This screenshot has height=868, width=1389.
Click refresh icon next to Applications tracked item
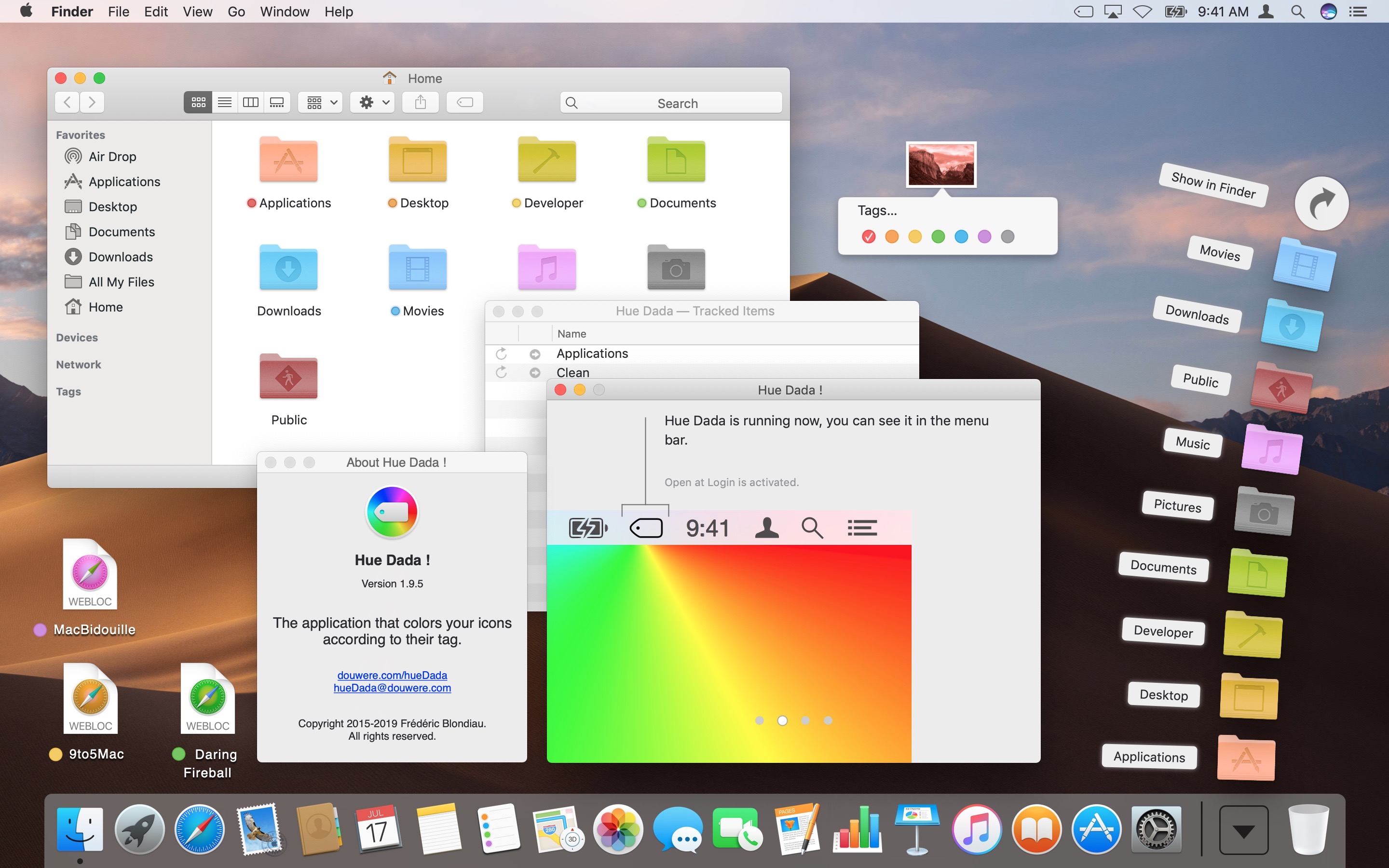coord(501,353)
